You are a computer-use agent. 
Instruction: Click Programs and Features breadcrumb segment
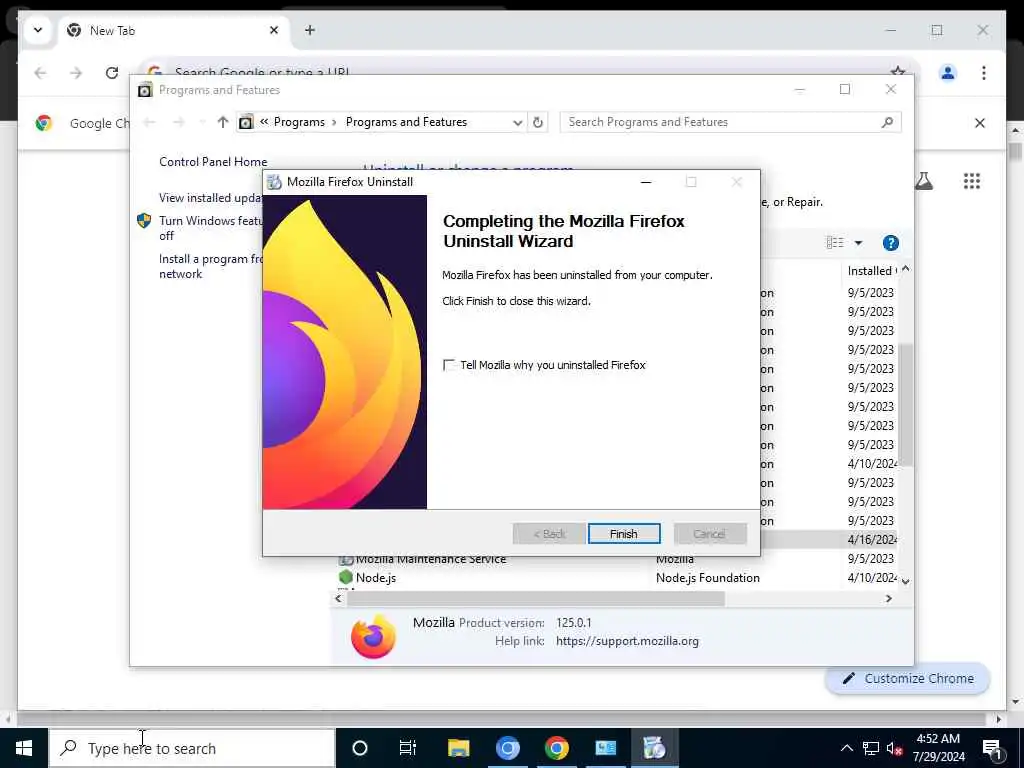(406, 122)
